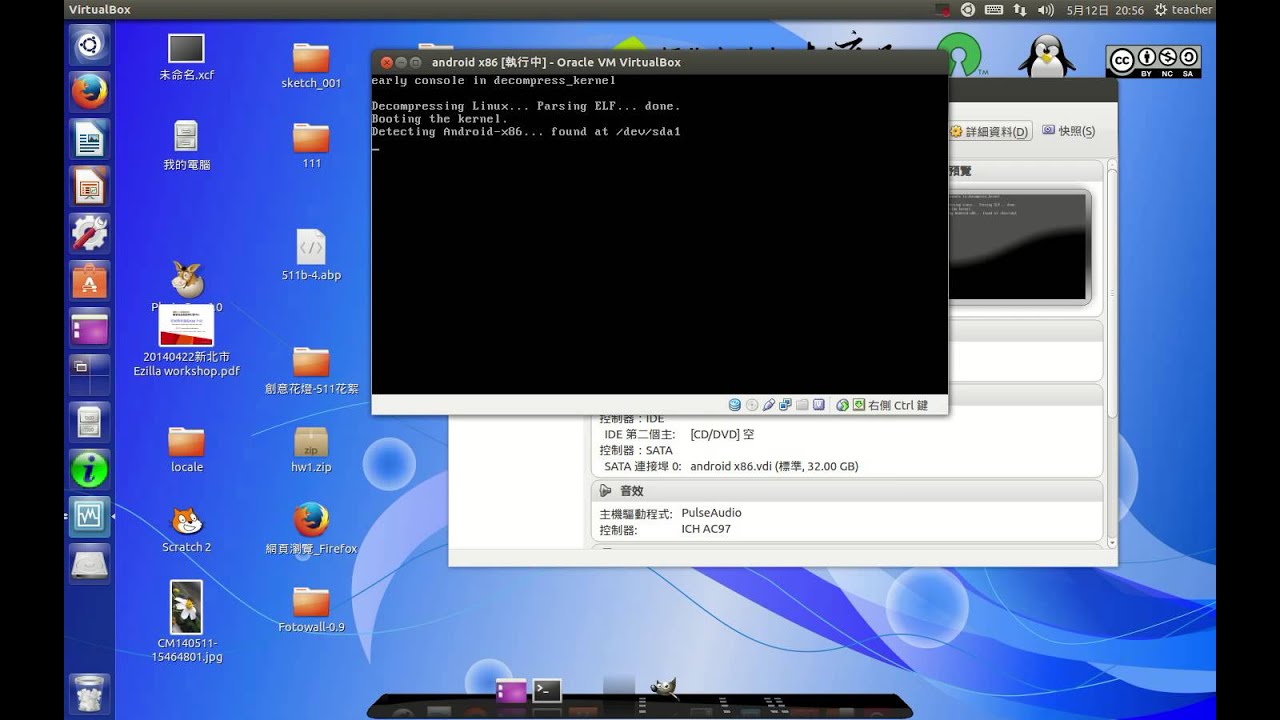Click the circular indicator icon in top panel

[968, 10]
